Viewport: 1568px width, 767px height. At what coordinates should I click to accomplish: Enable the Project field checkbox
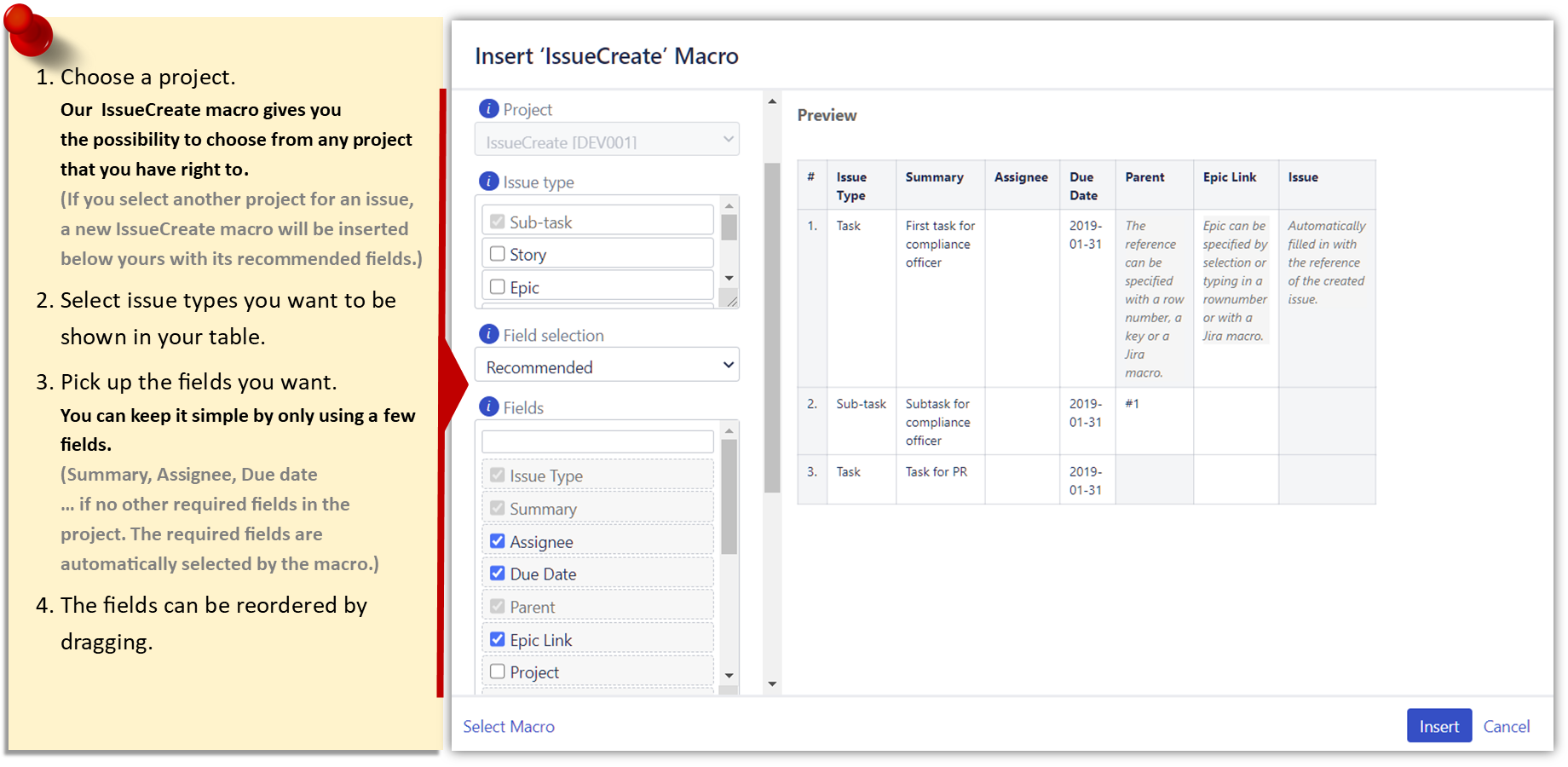pos(498,672)
